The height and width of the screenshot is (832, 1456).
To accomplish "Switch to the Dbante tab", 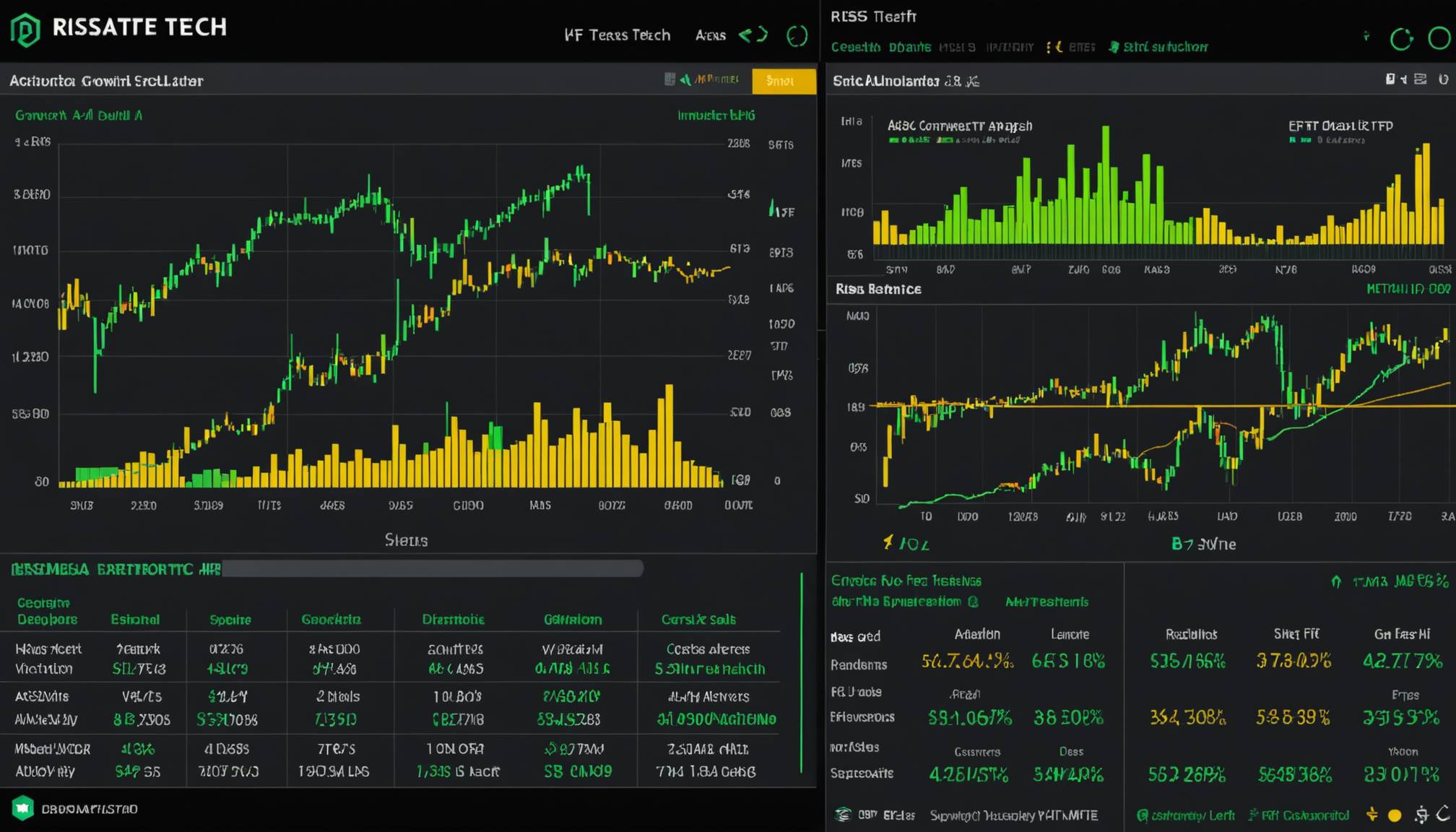I will pyautogui.click(x=909, y=47).
